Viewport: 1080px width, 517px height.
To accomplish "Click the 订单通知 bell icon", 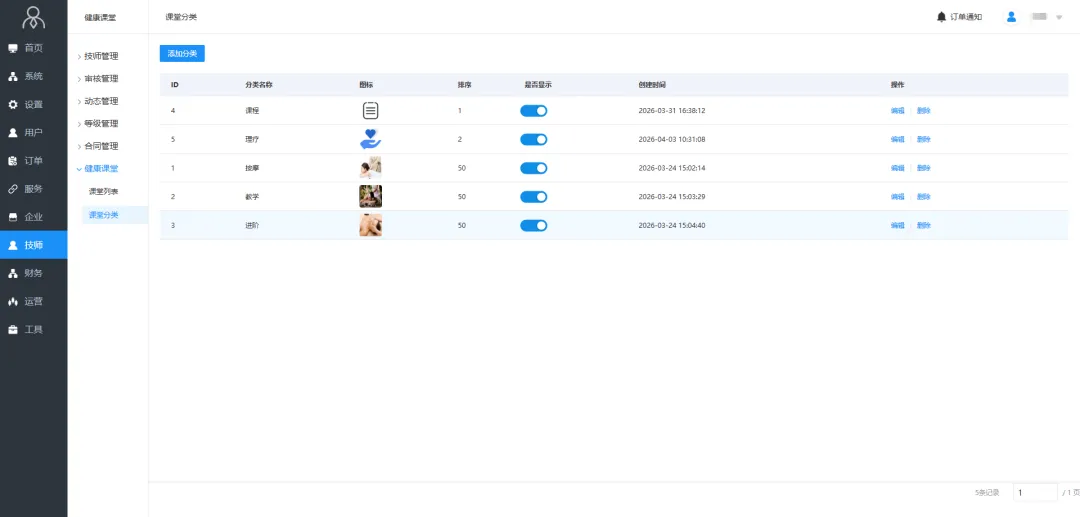I will click(x=941, y=17).
